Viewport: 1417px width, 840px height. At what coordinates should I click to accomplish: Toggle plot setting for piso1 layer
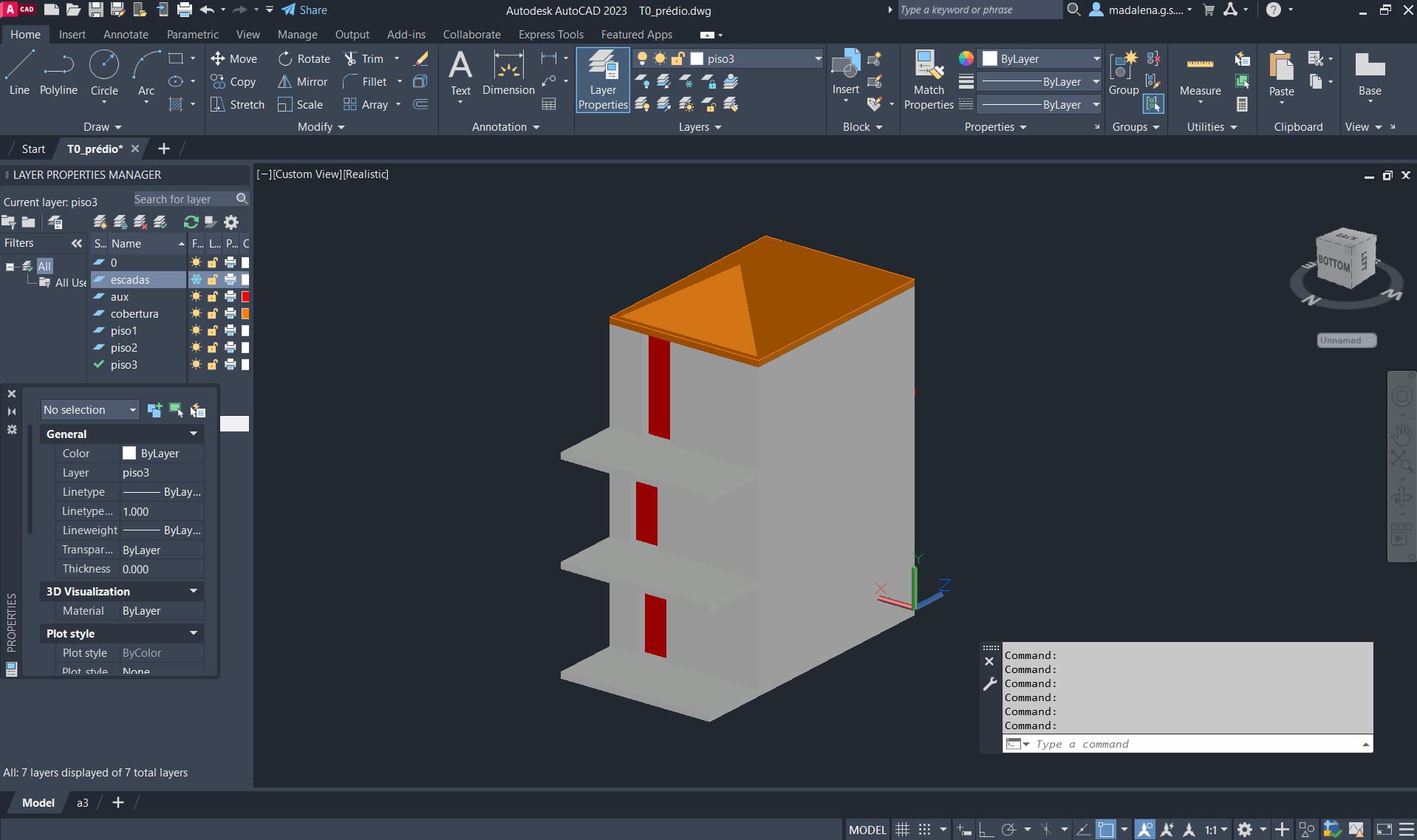coord(231,331)
